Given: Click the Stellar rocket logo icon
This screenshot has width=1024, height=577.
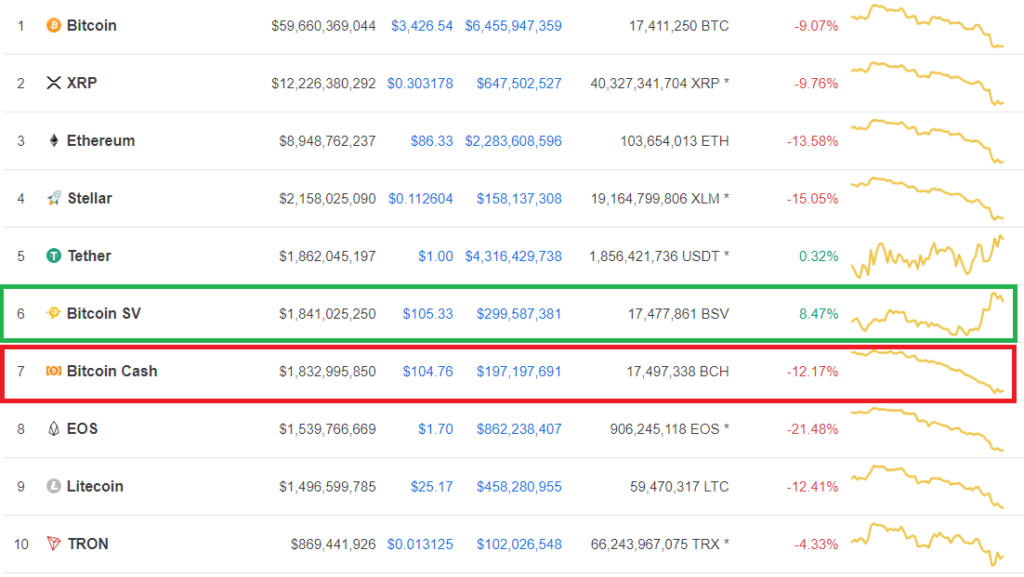Looking at the screenshot, I should click(54, 198).
